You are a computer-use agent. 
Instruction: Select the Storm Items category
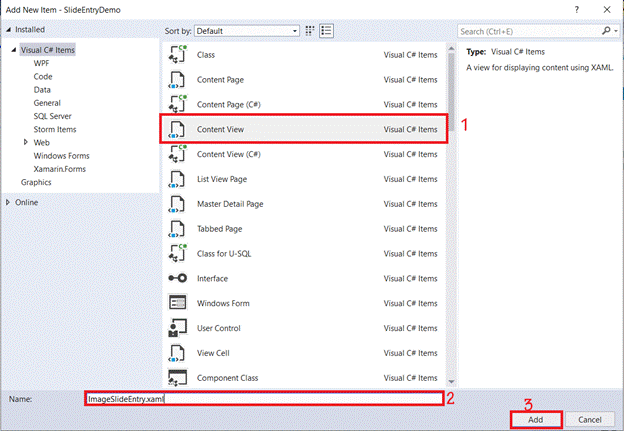pyautogui.click(x=55, y=129)
